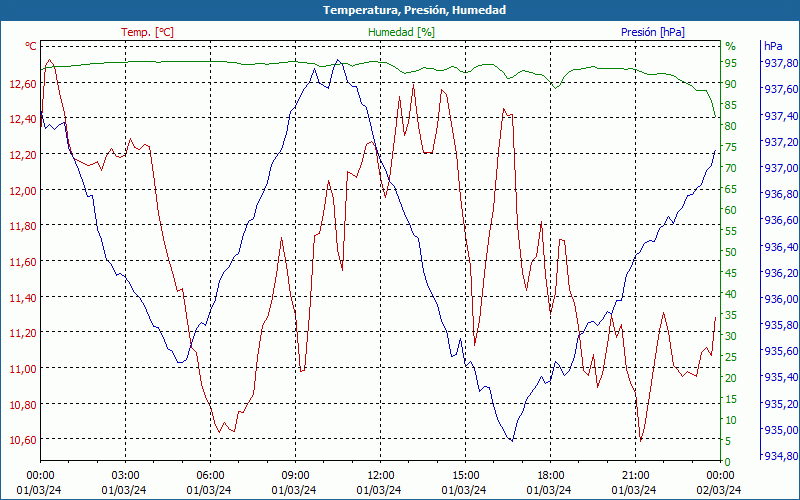
Task: Click temperature axis value '11,00'
Action: (x=23, y=368)
